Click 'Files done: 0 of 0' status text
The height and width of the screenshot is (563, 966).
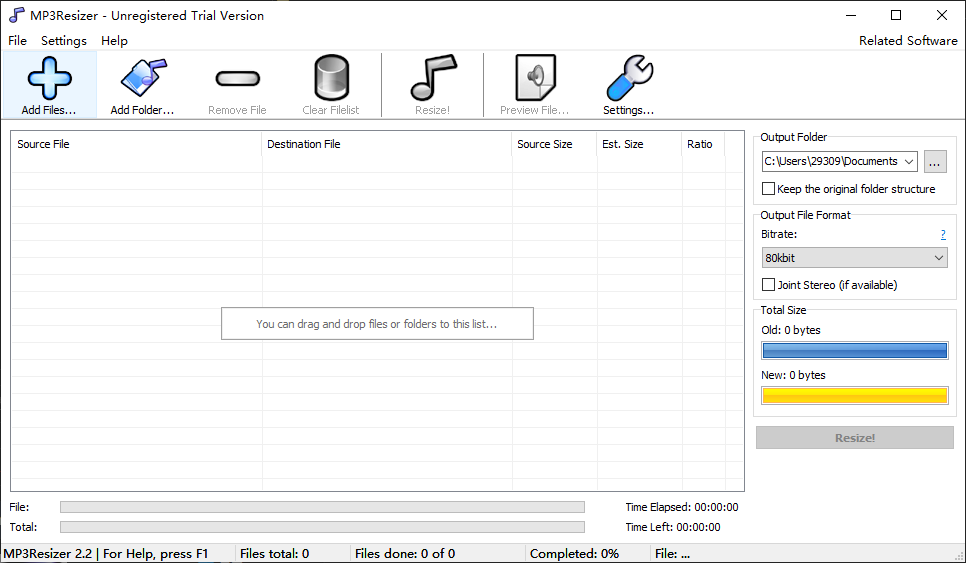tap(405, 554)
